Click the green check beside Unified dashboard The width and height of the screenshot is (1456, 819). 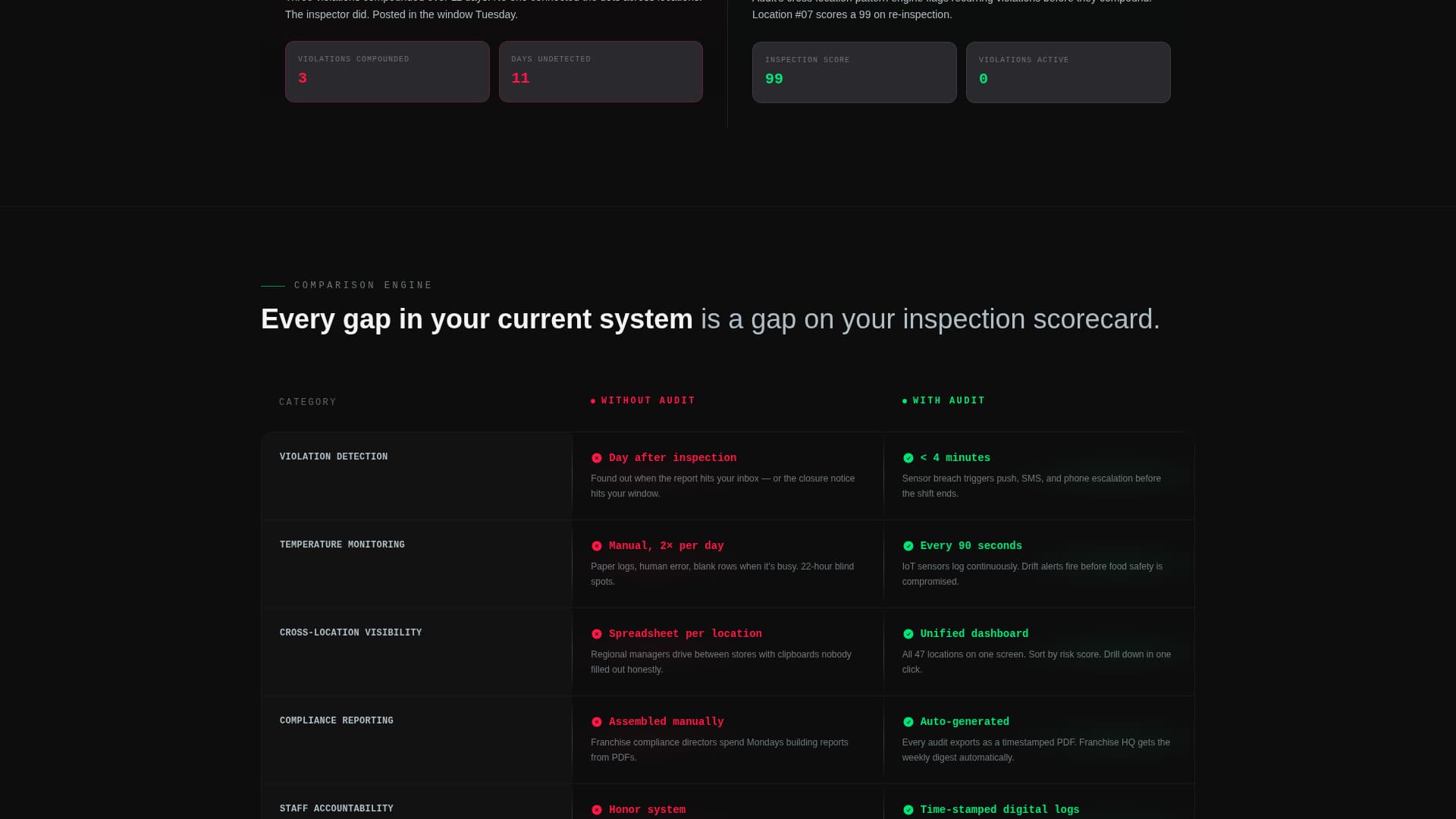[908, 633]
